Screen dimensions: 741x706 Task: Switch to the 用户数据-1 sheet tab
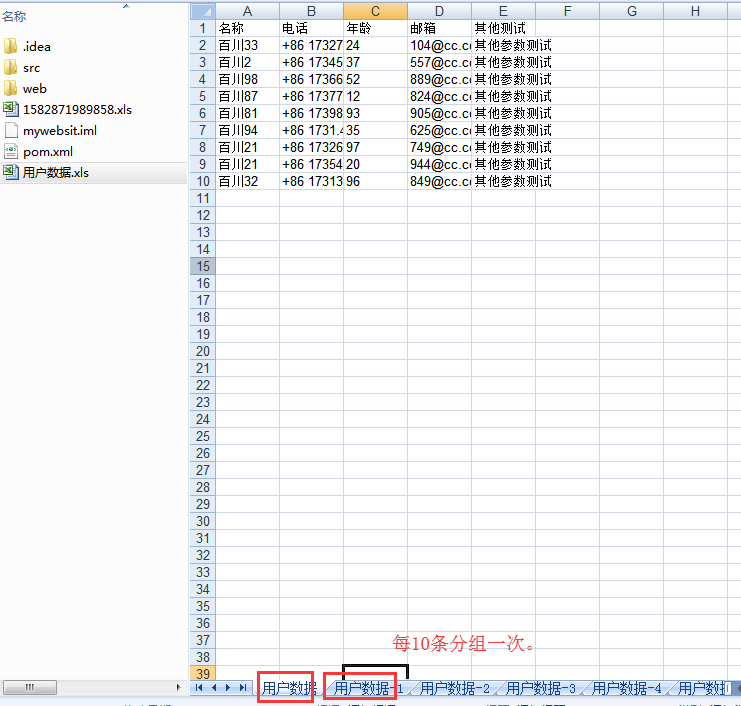[367, 688]
